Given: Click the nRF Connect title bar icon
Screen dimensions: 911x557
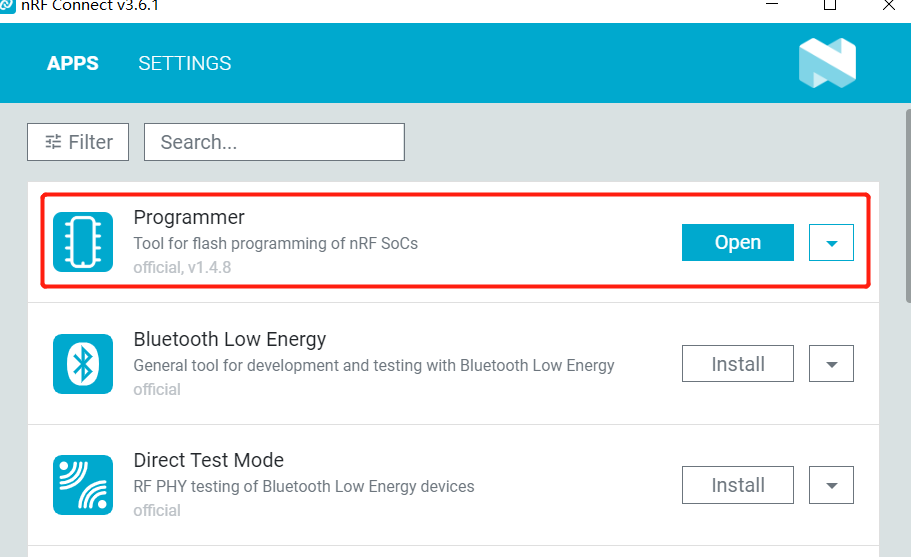Looking at the screenshot, I should 9,5.
